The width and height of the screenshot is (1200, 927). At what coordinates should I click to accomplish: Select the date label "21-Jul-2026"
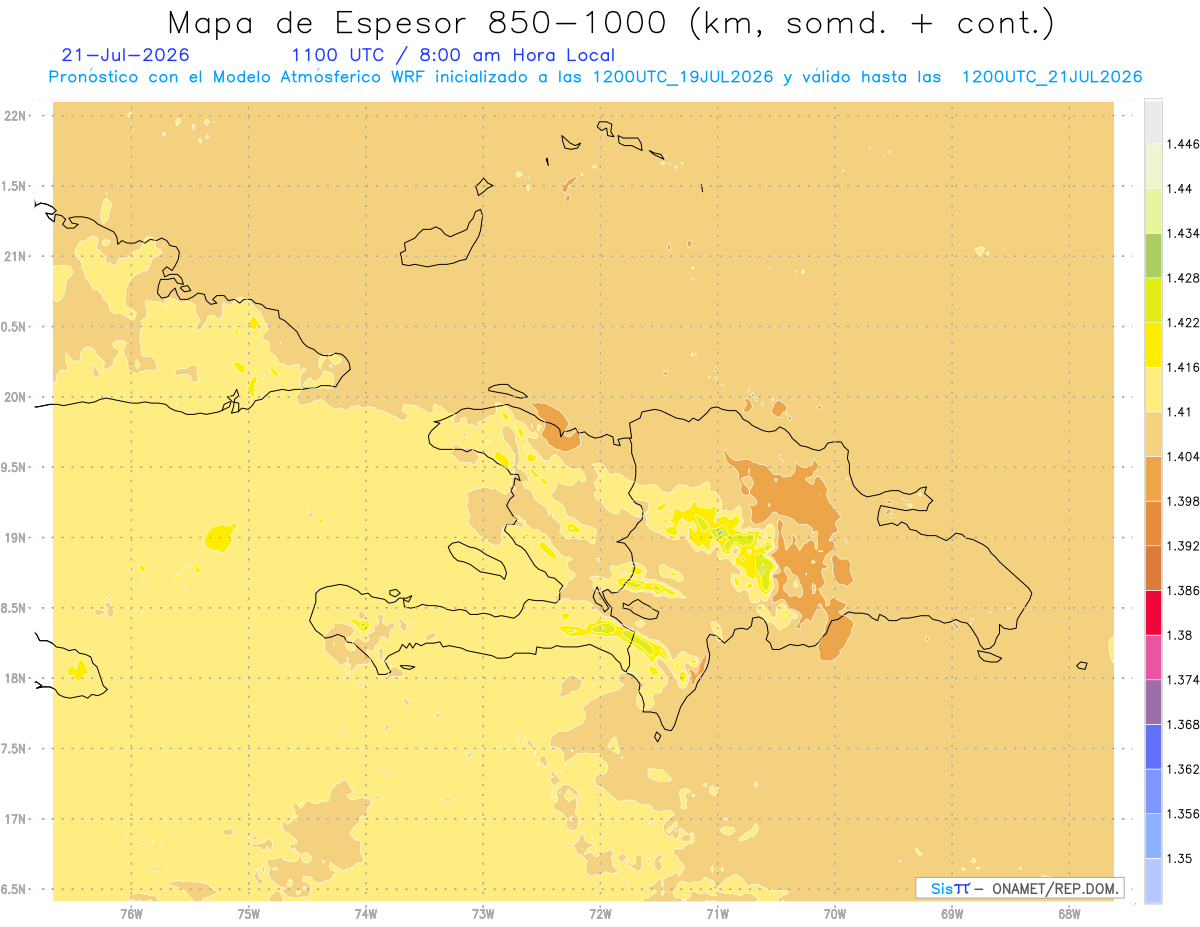(125, 55)
